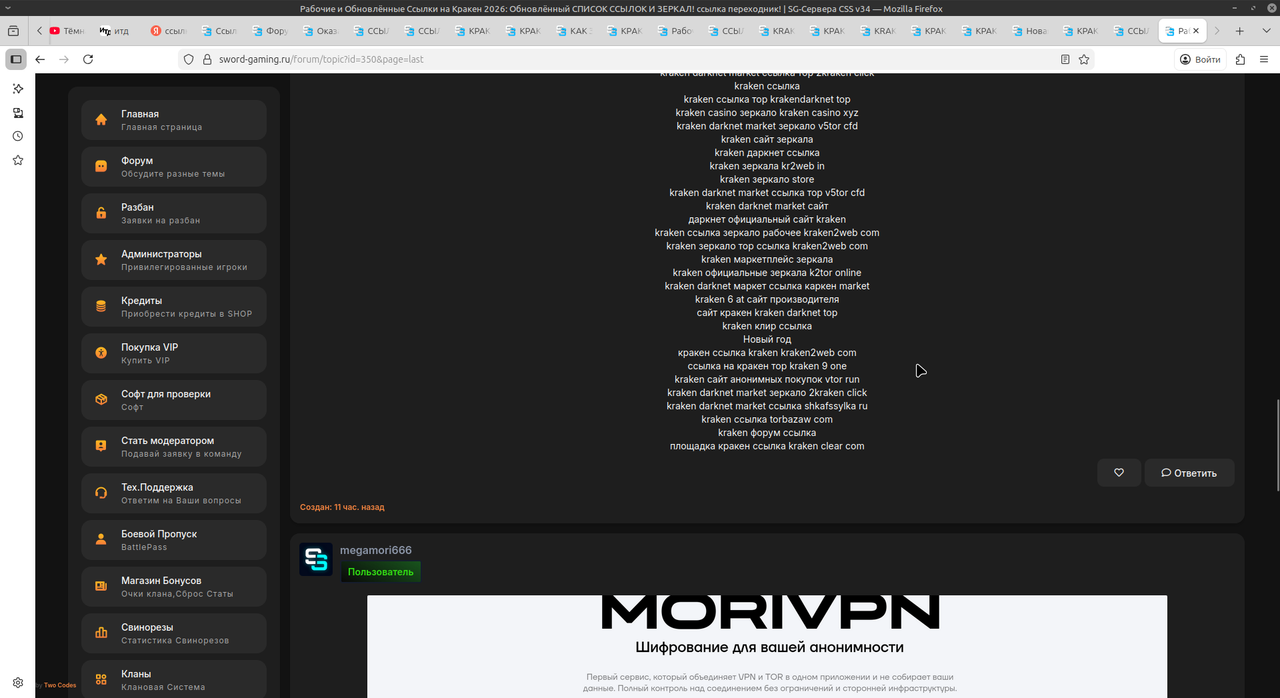Open a new tab with plus
1280x698 pixels.
tap(1240, 31)
